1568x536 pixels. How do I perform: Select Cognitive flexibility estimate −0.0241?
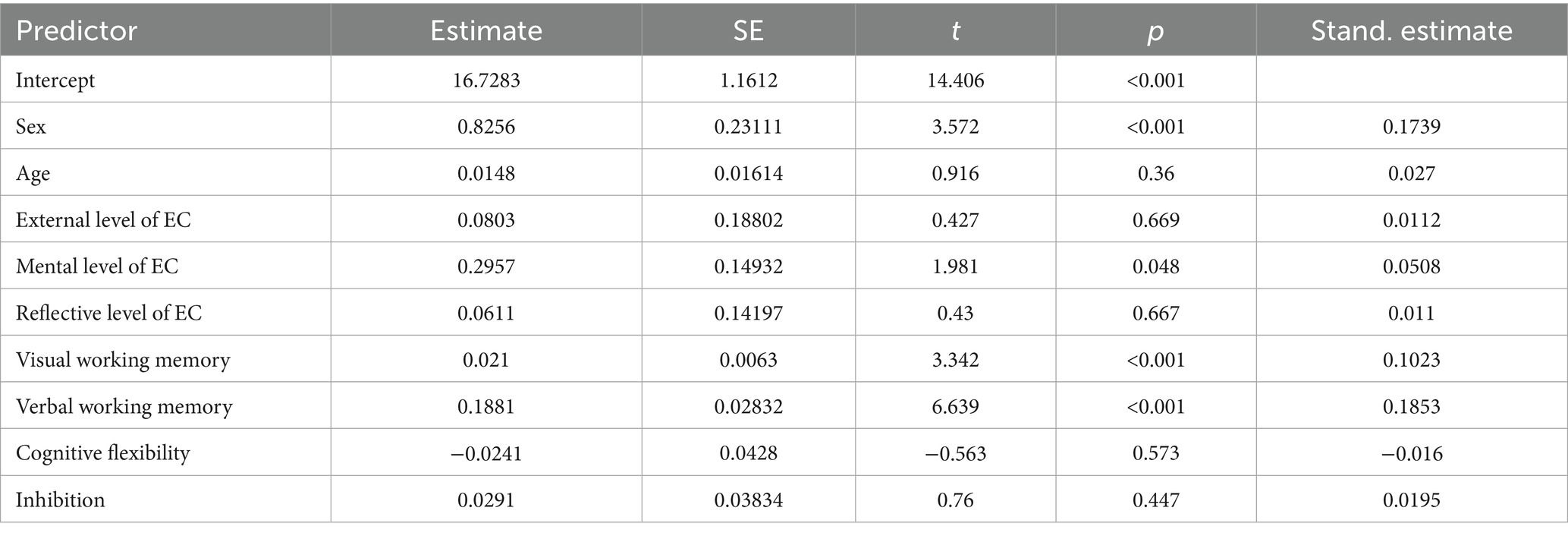coord(486,452)
